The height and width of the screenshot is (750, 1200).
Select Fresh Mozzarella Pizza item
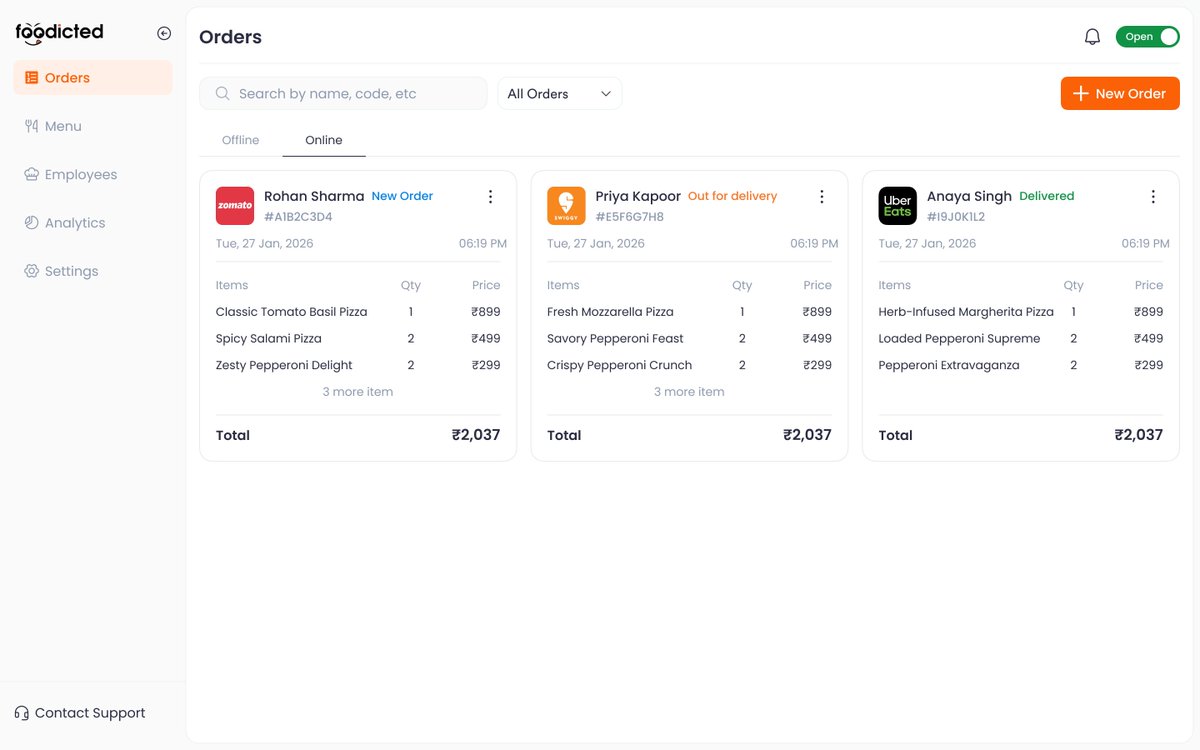[x=610, y=312]
